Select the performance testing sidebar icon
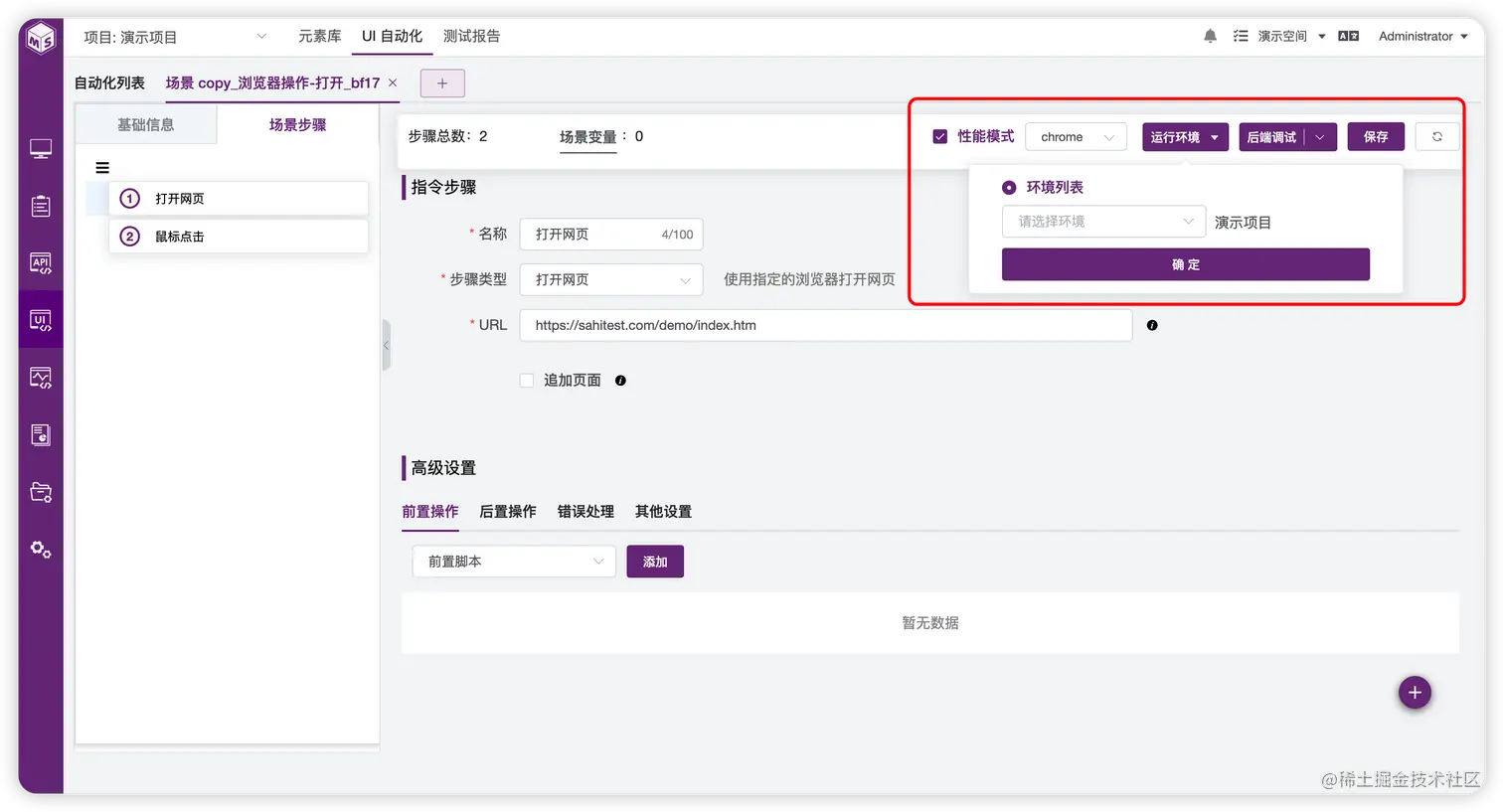The image size is (1503, 812). coord(40,377)
